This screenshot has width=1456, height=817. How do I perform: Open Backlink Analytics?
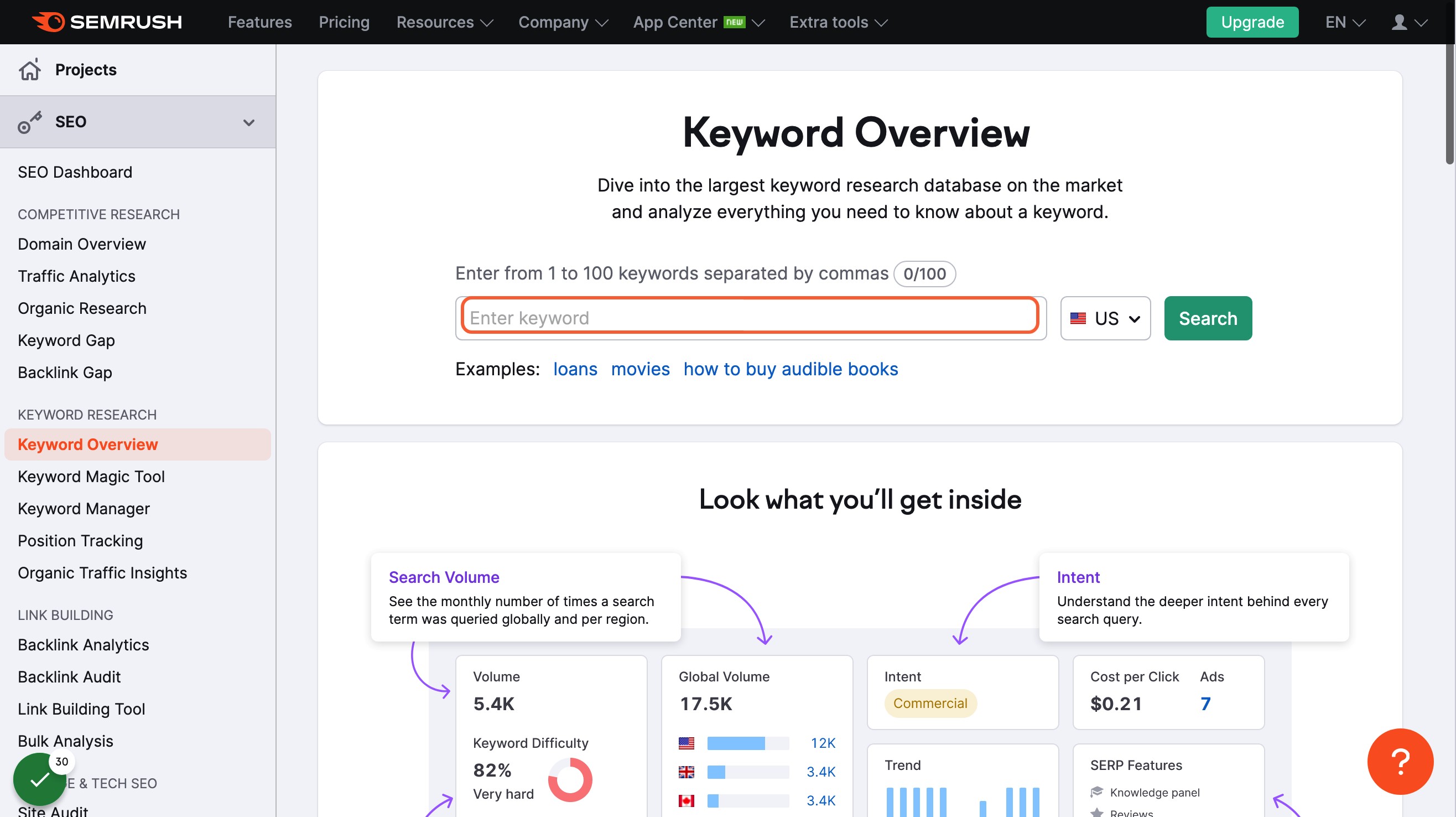pos(83,645)
